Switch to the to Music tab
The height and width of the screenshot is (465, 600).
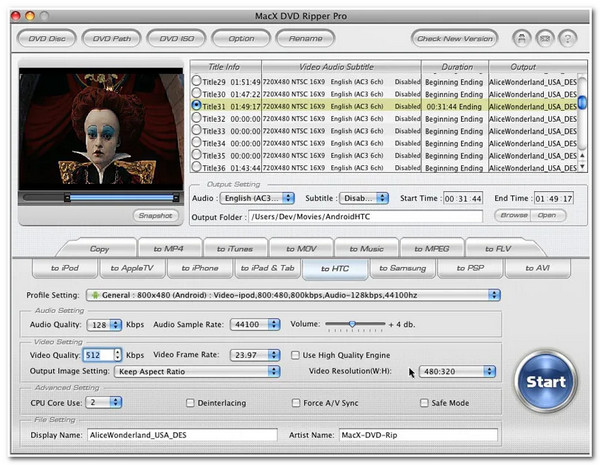(x=367, y=249)
